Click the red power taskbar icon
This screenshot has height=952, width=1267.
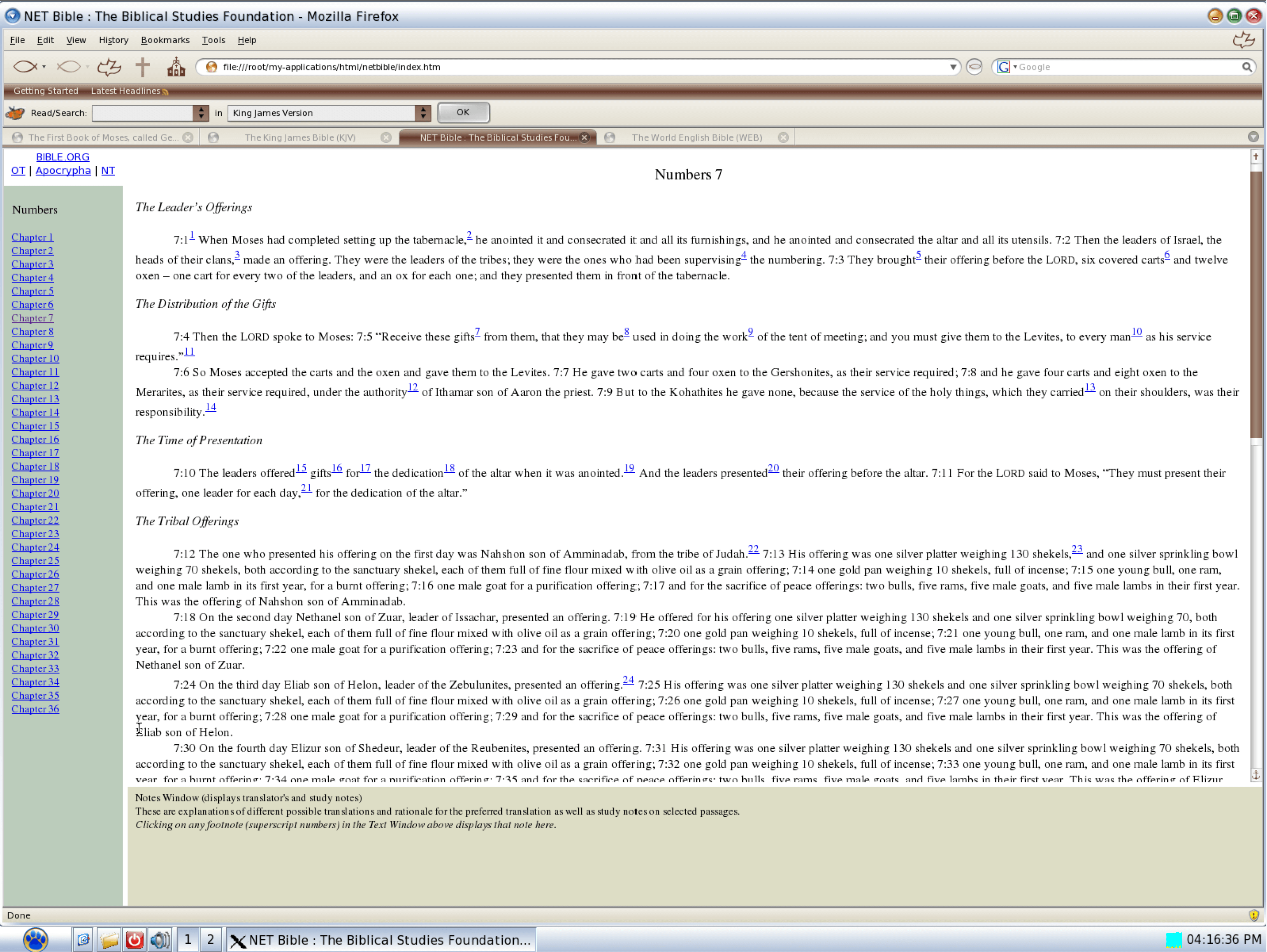point(135,939)
